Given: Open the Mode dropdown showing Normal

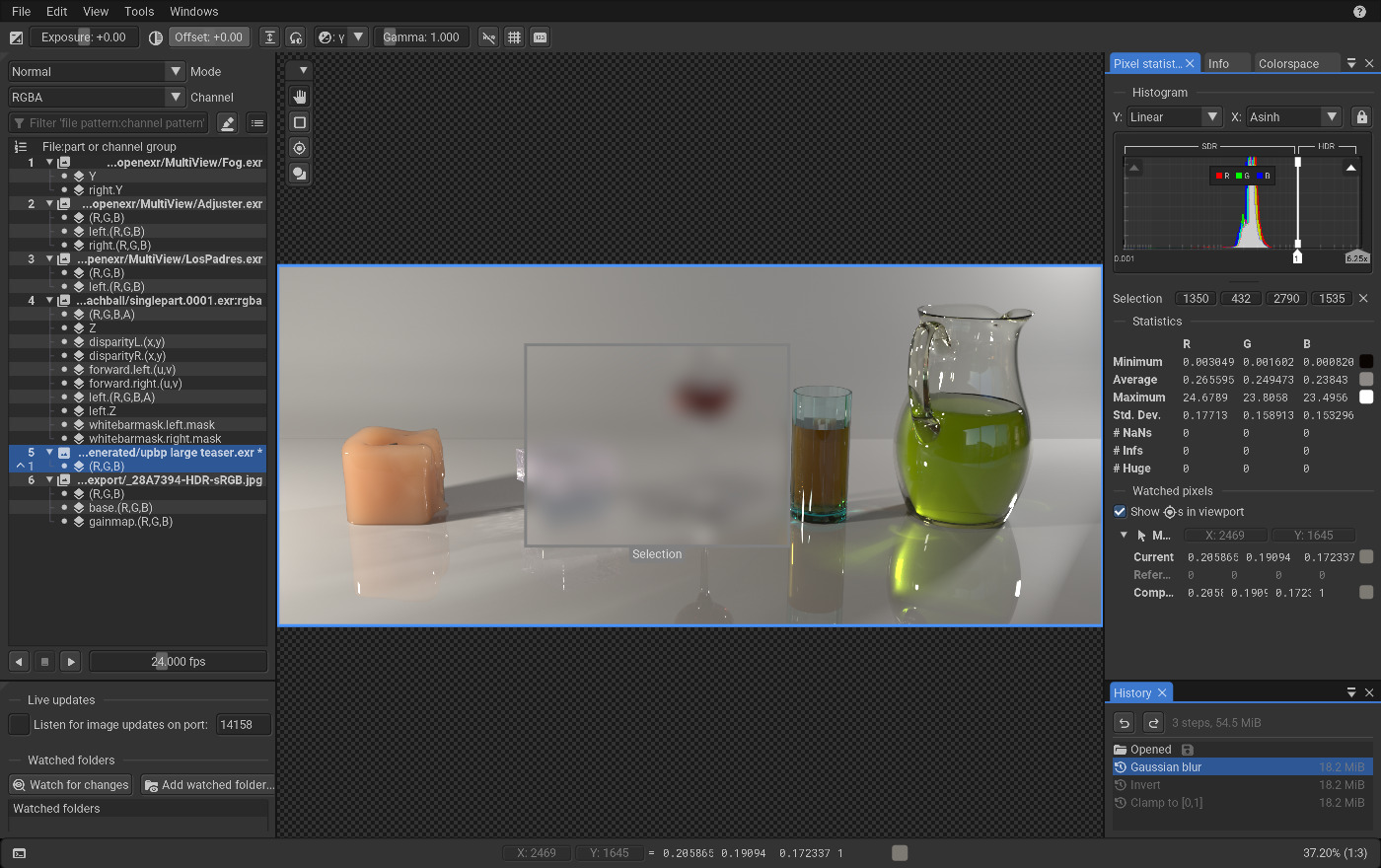Looking at the screenshot, I should click(97, 72).
